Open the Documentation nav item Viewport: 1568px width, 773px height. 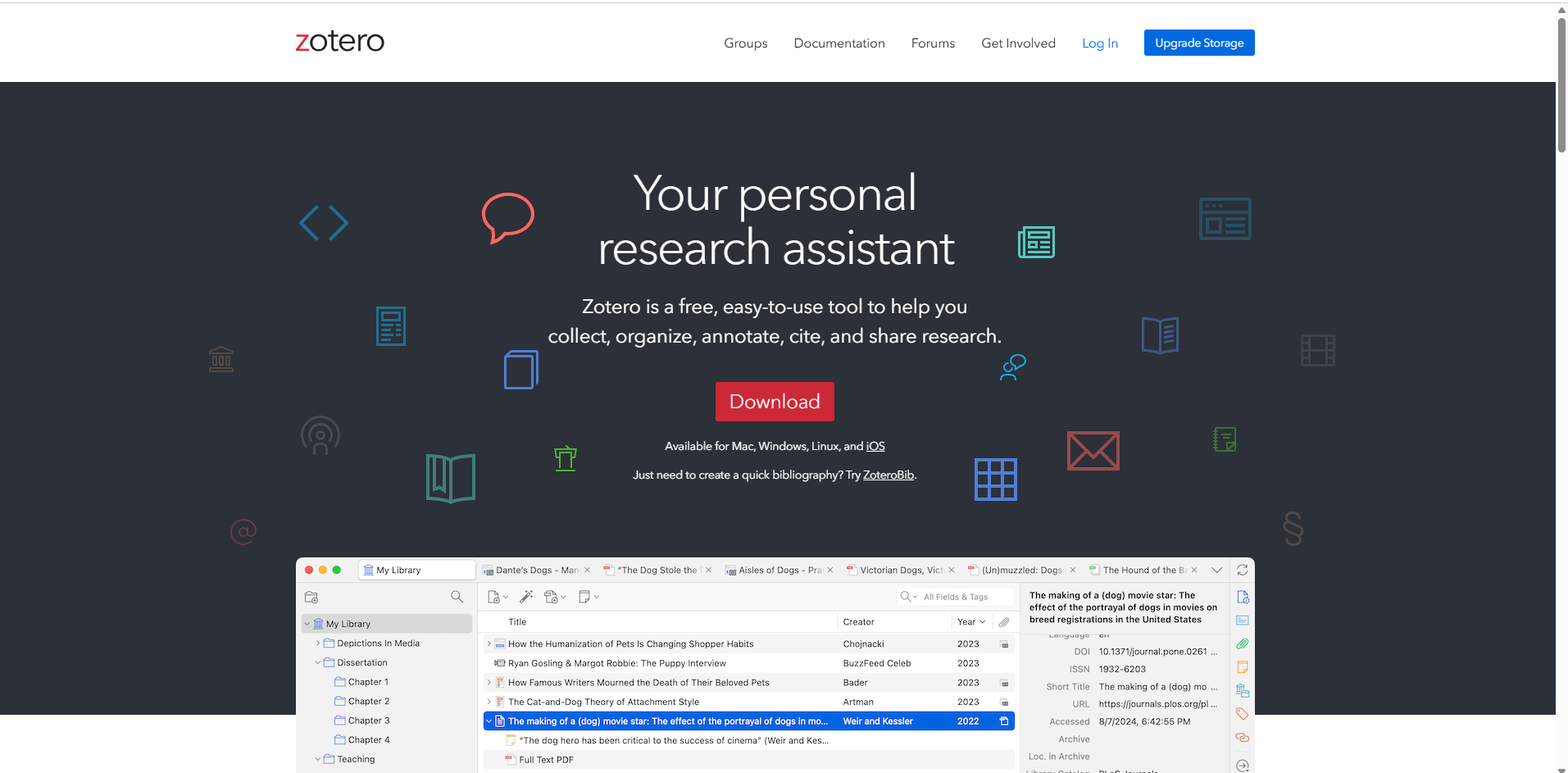click(x=839, y=43)
